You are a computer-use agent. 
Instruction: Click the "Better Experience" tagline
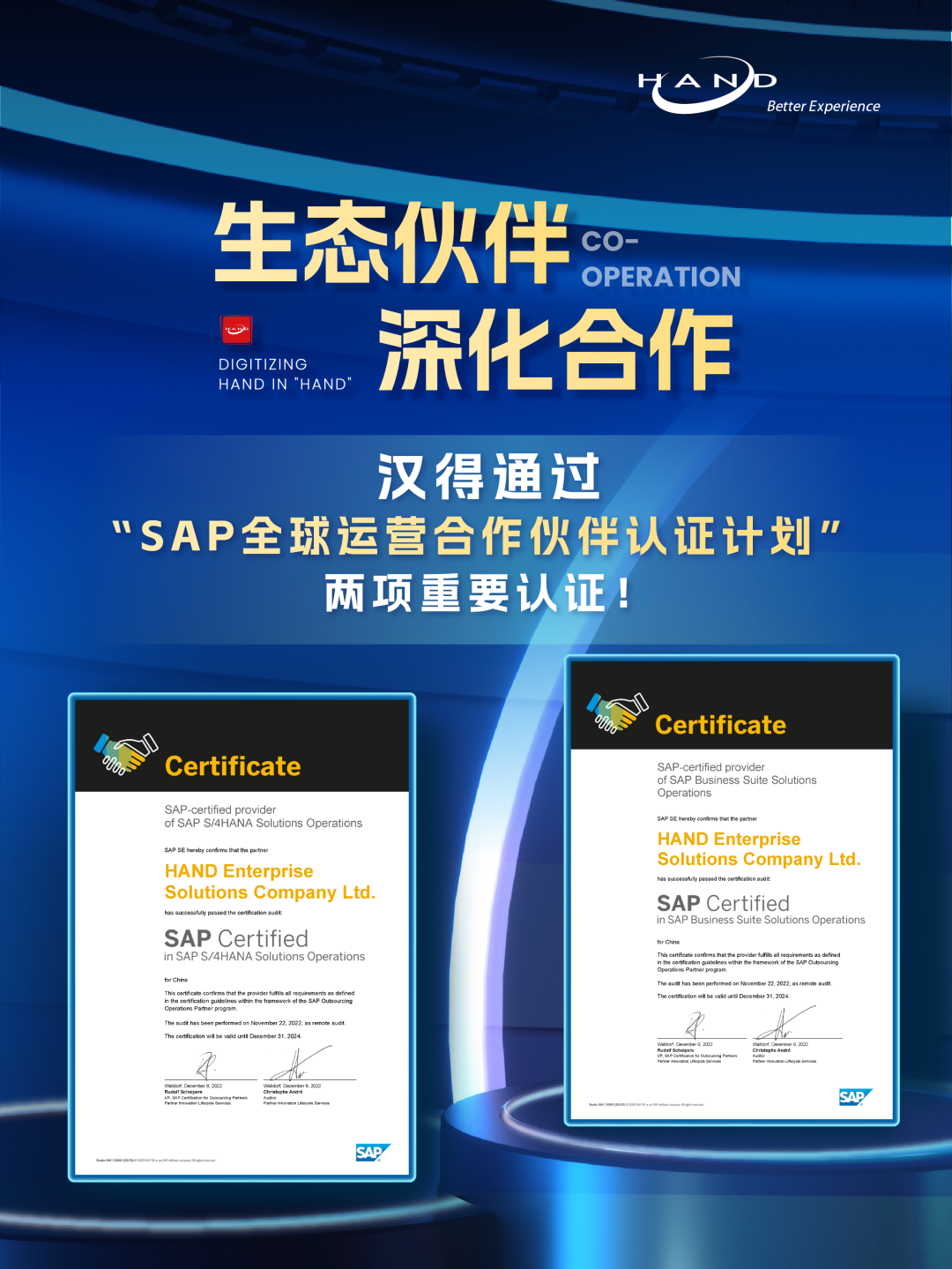tap(822, 107)
